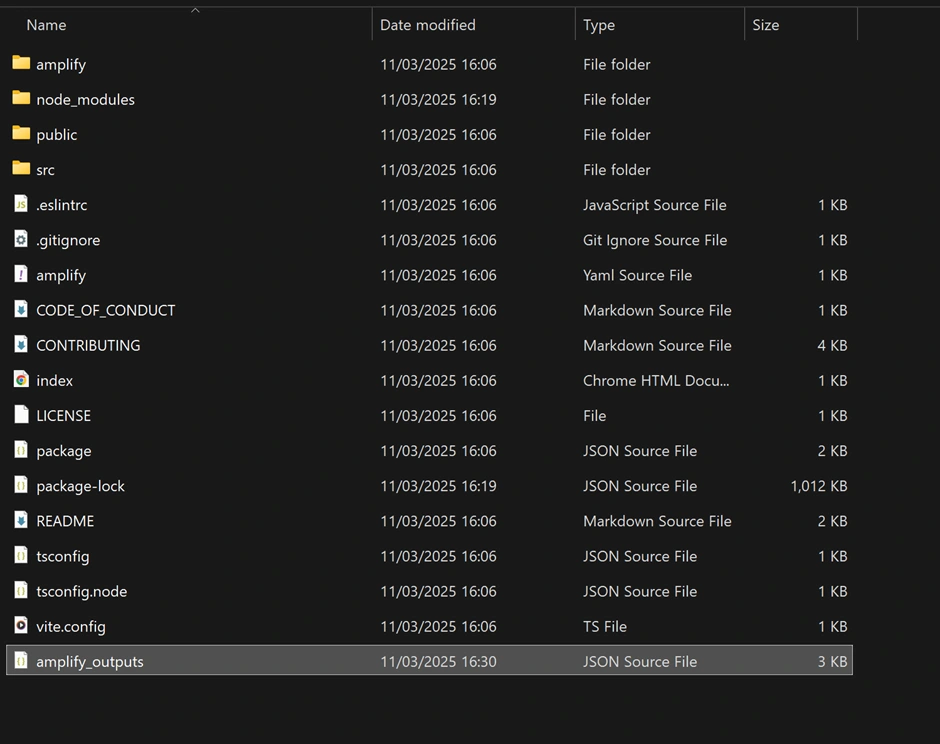Click the Chrome icon beside index
This screenshot has width=940, height=744.
click(21, 380)
